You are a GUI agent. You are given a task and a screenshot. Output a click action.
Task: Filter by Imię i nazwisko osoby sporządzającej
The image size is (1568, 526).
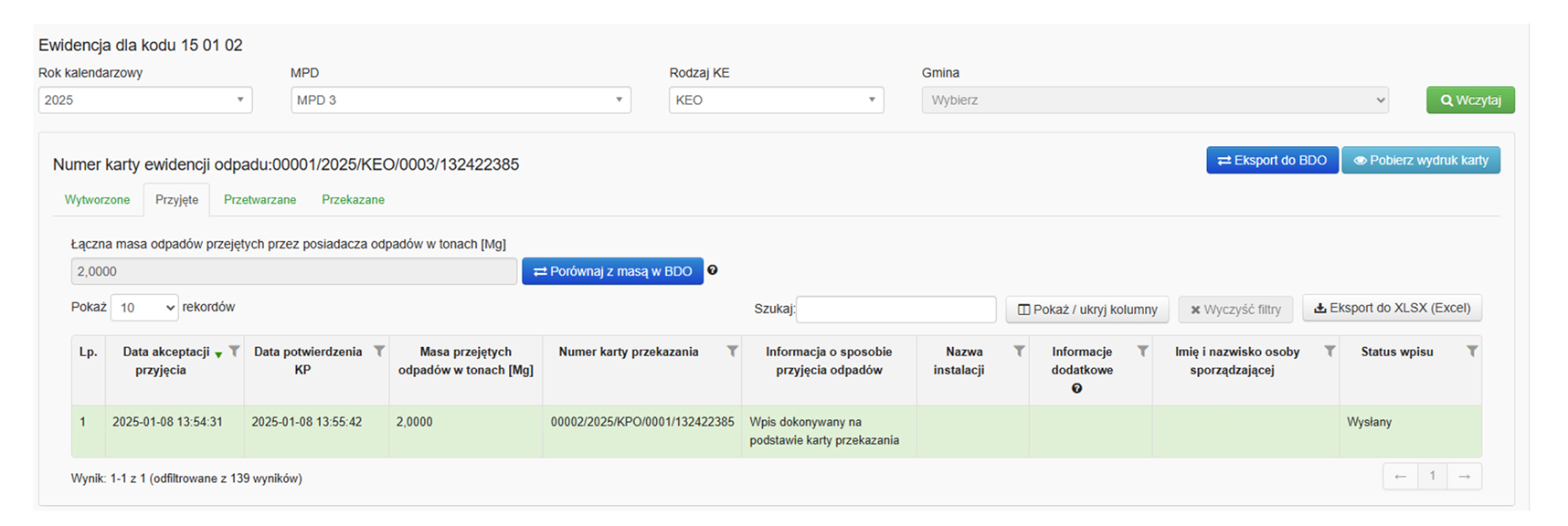[x=1330, y=352]
